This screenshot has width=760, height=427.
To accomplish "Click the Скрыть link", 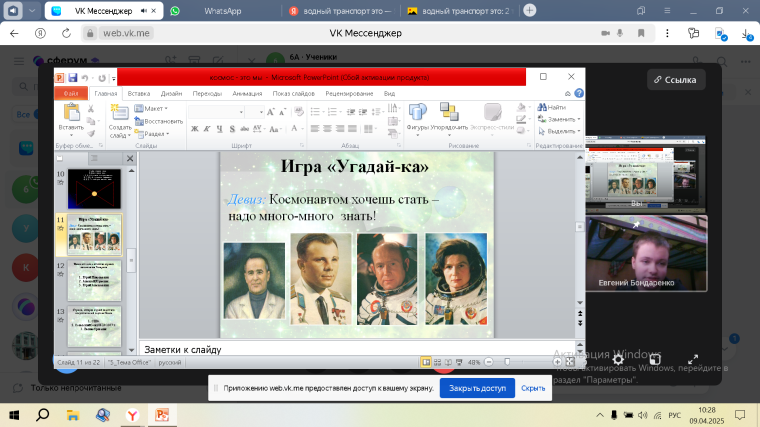I will [x=533, y=388].
